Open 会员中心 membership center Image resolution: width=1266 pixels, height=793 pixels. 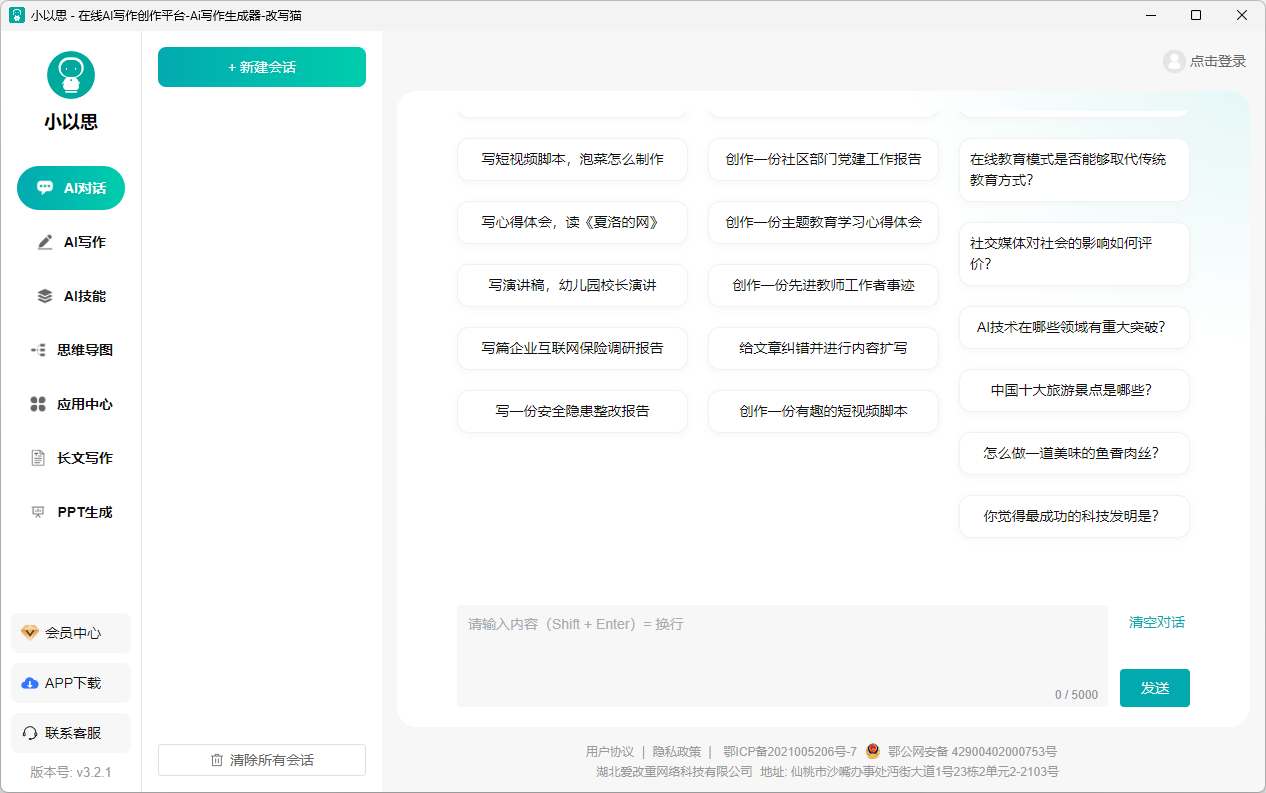(x=71, y=633)
